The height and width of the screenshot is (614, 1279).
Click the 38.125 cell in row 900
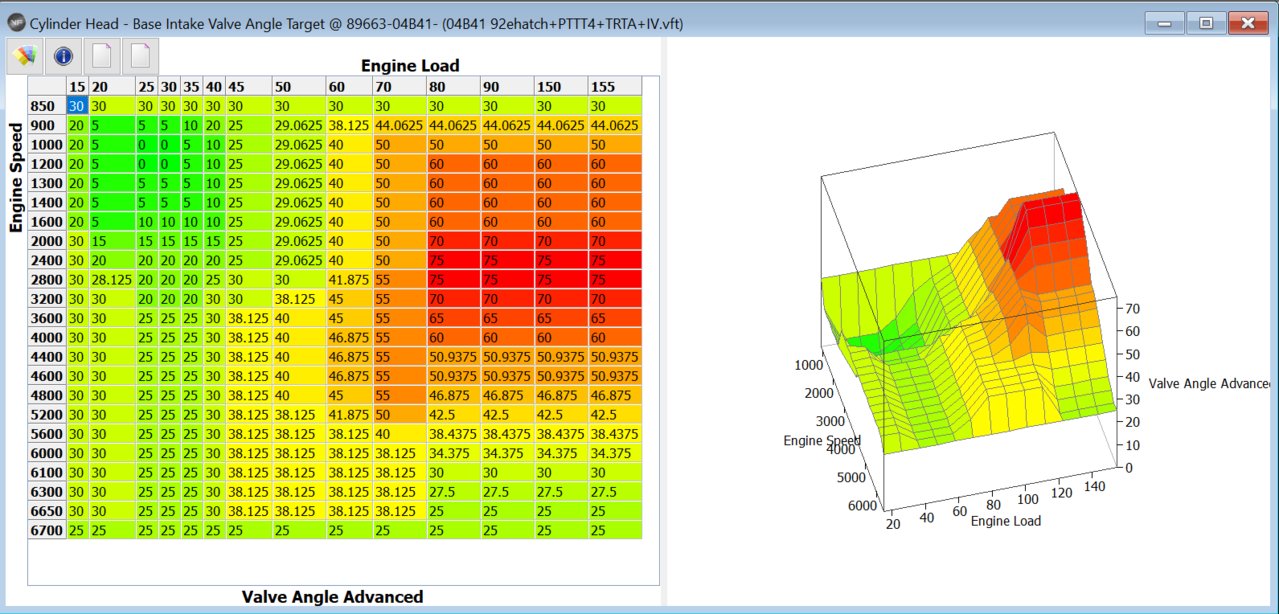[x=350, y=125]
